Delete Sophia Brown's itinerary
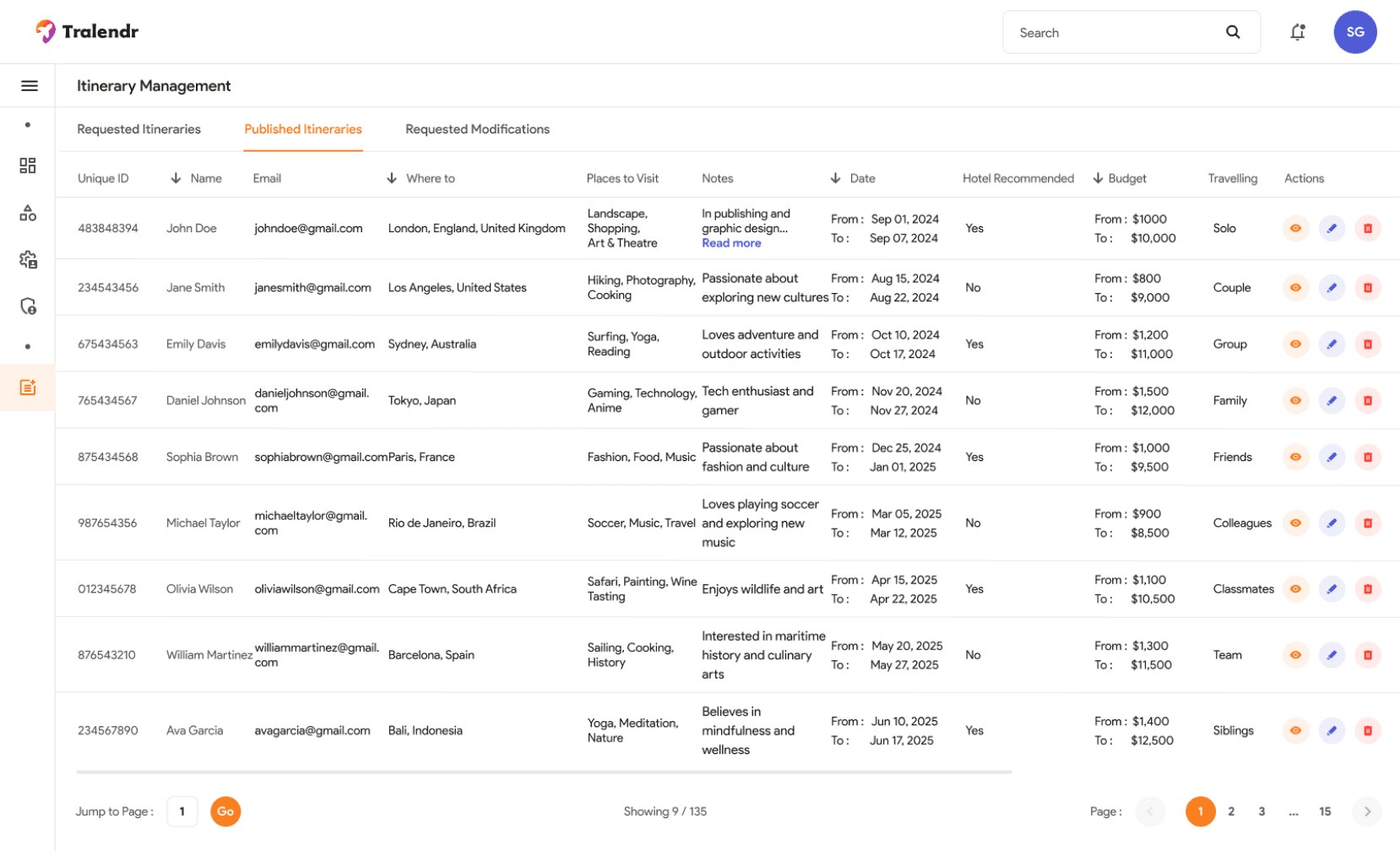 1368,458
